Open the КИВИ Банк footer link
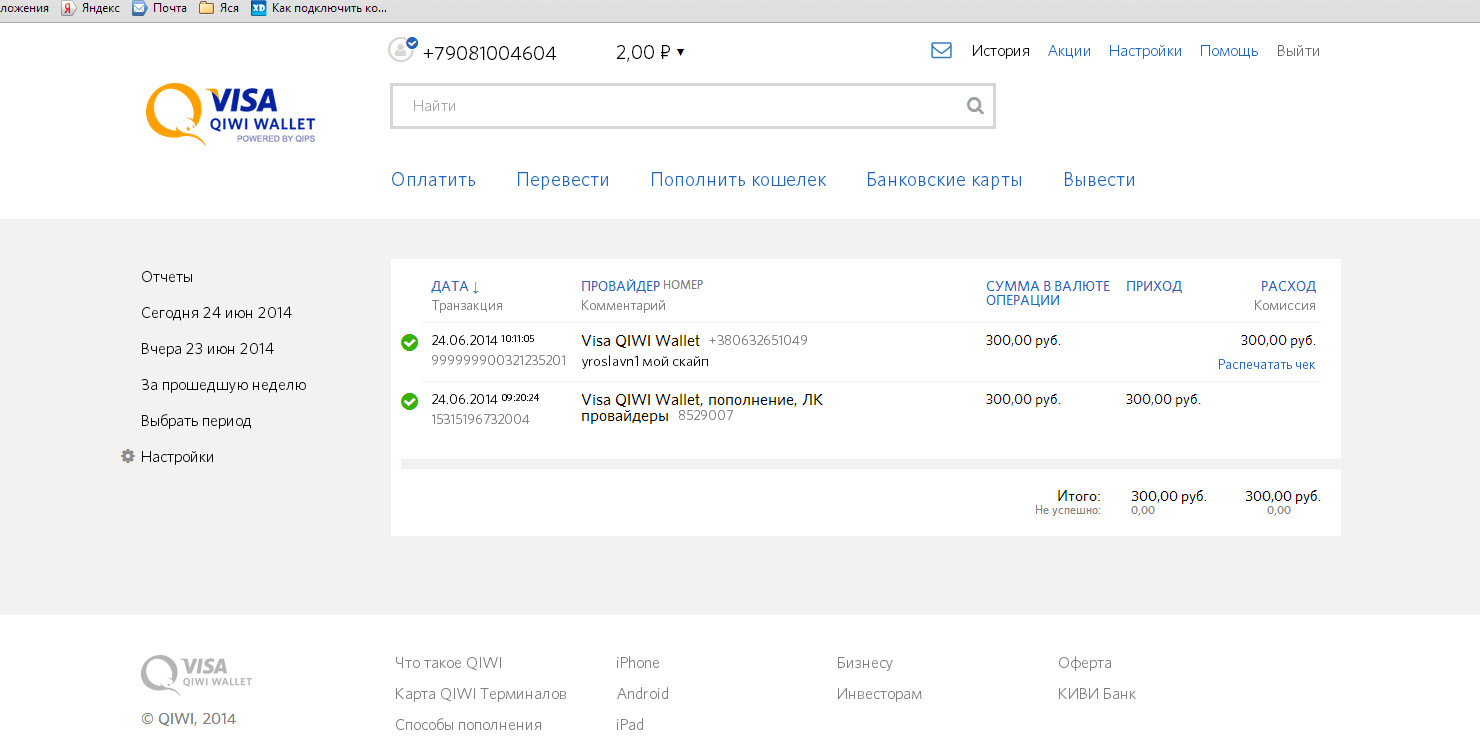 1097,694
